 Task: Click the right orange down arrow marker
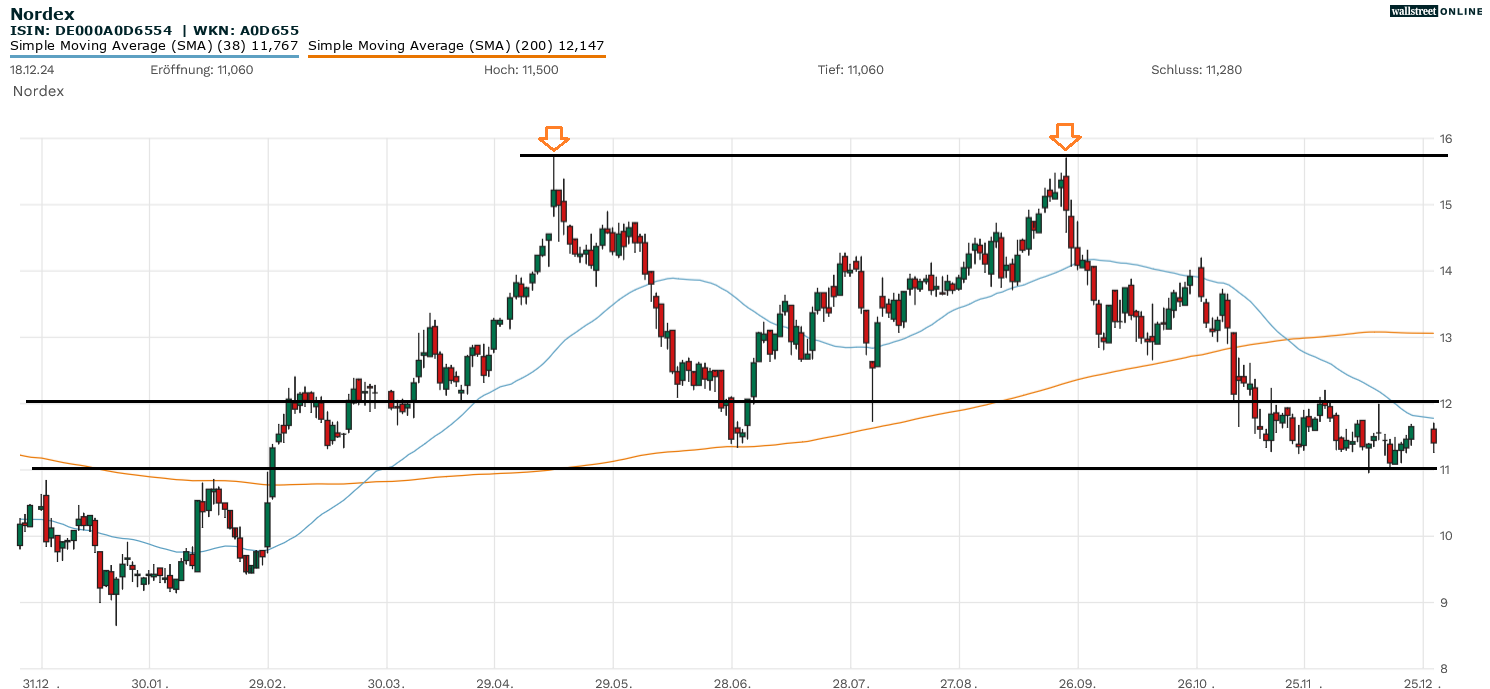pyautogui.click(x=1065, y=136)
